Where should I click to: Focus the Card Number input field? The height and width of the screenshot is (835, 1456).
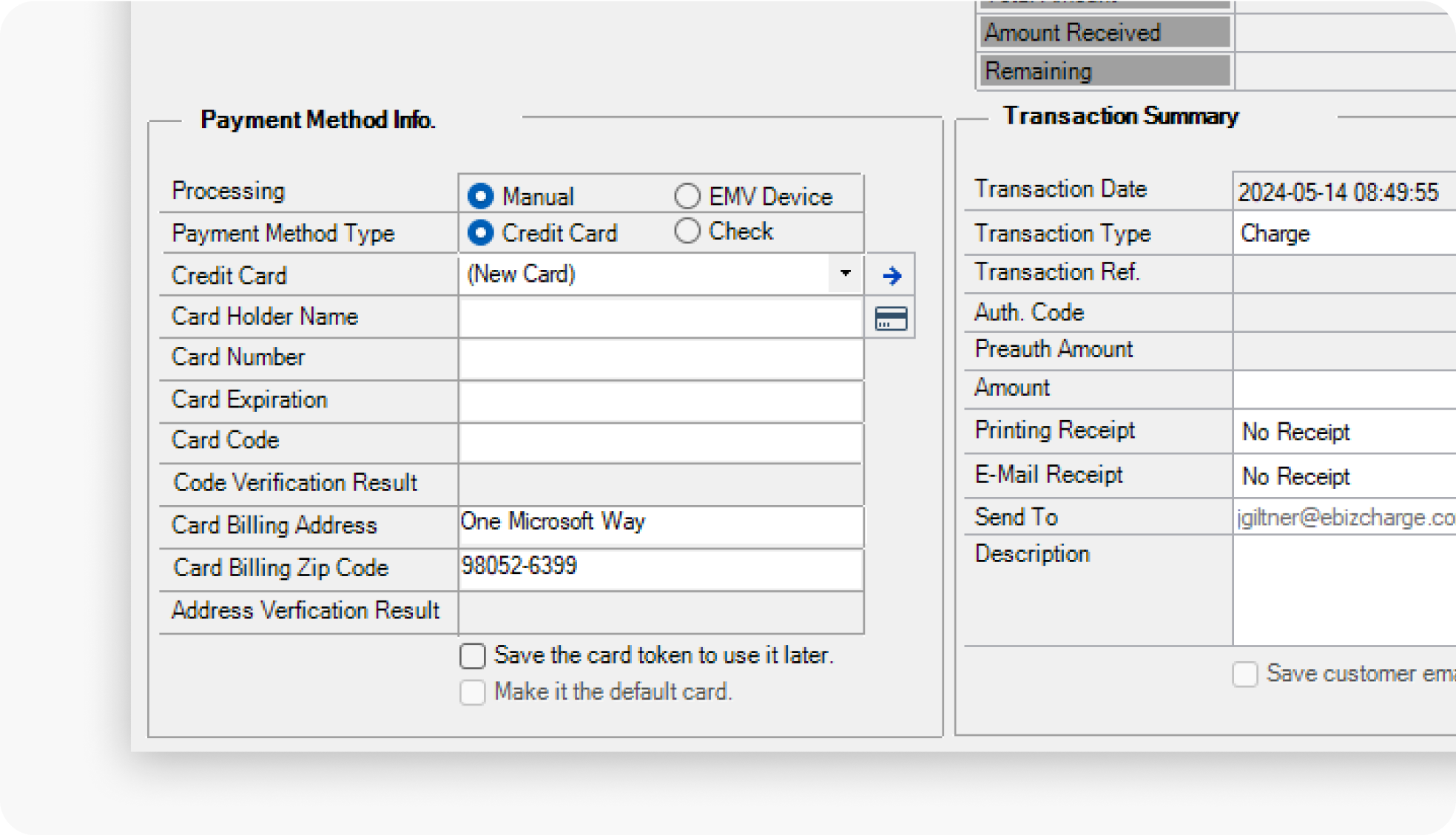click(x=660, y=359)
